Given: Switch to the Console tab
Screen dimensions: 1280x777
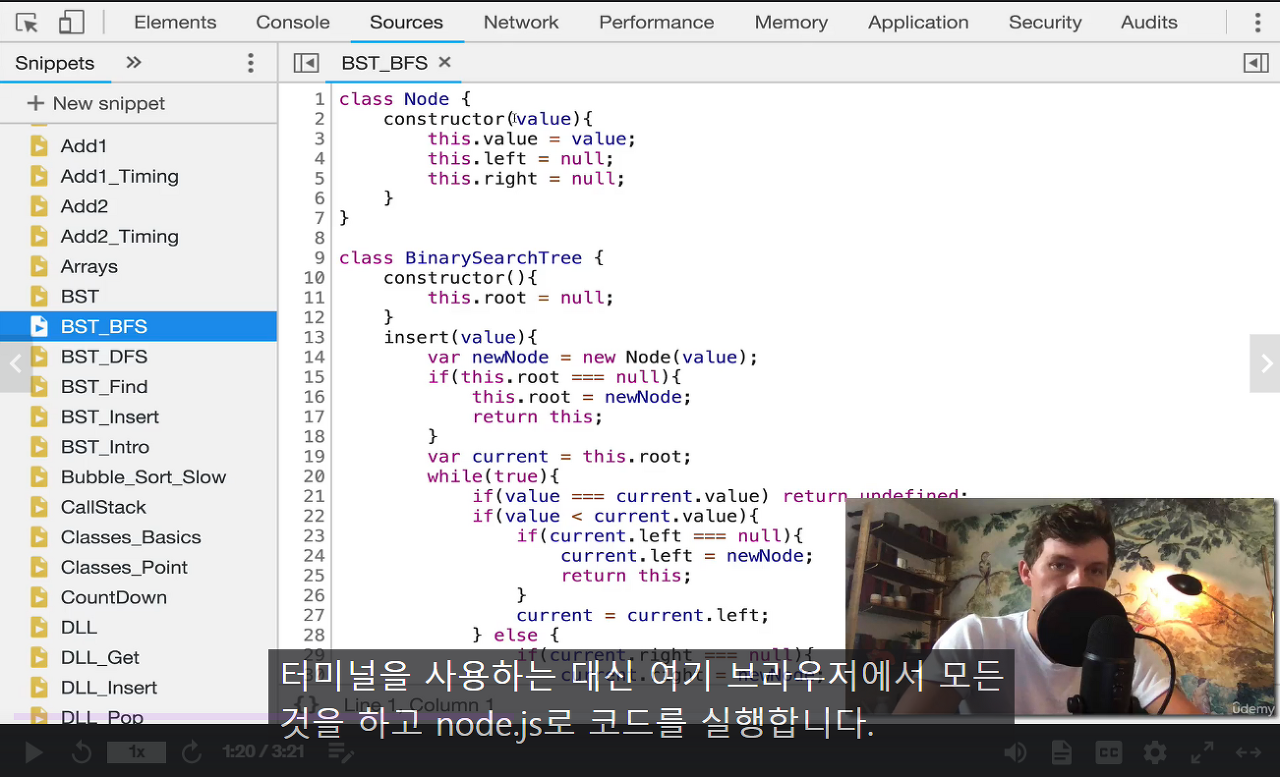Looking at the screenshot, I should (293, 22).
